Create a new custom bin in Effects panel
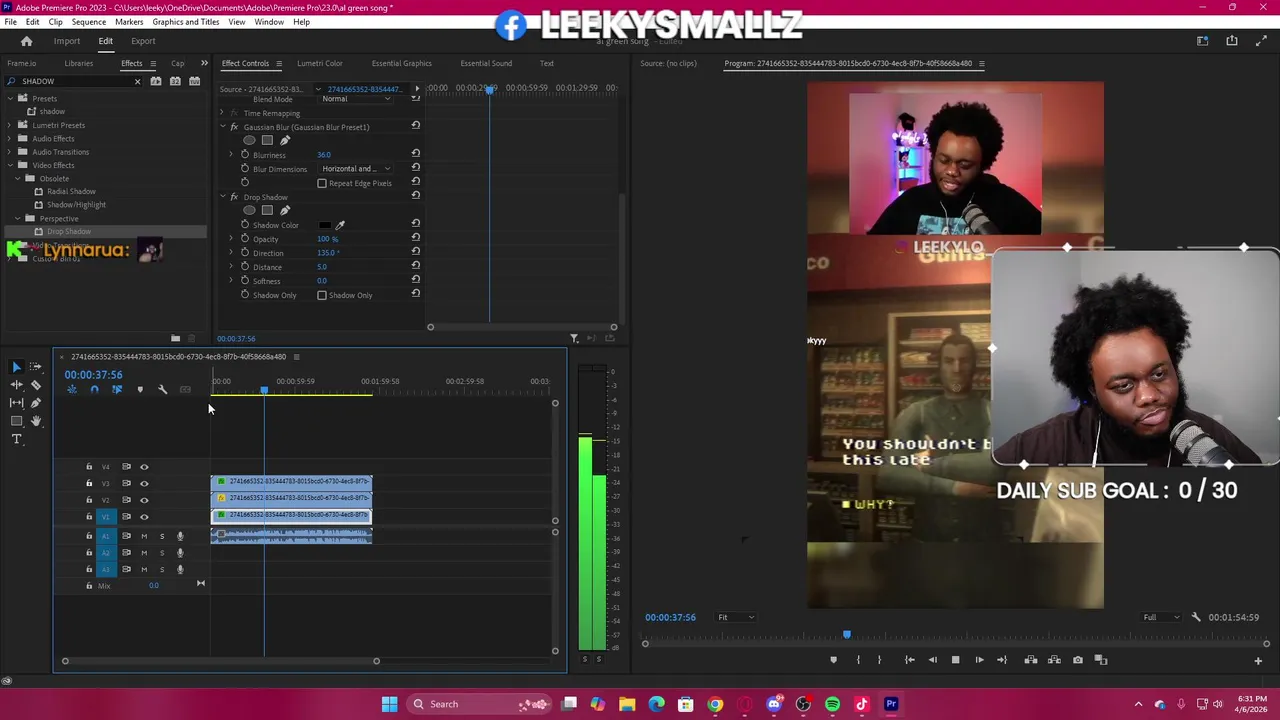1280x720 pixels. [x=175, y=339]
